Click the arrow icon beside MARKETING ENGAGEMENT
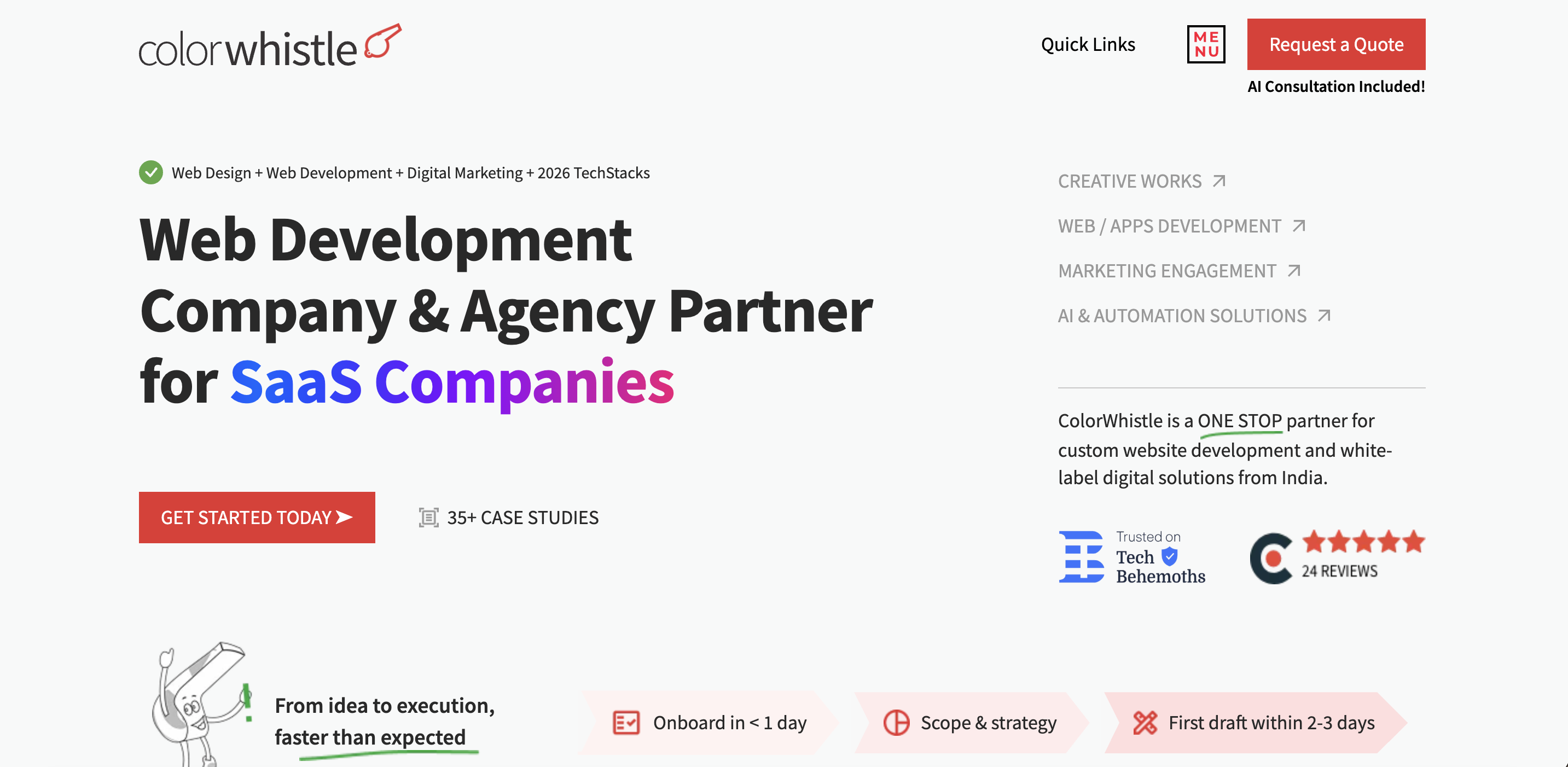This screenshot has width=1568, height=767. pyautogui.click(x=1294, y=270)
